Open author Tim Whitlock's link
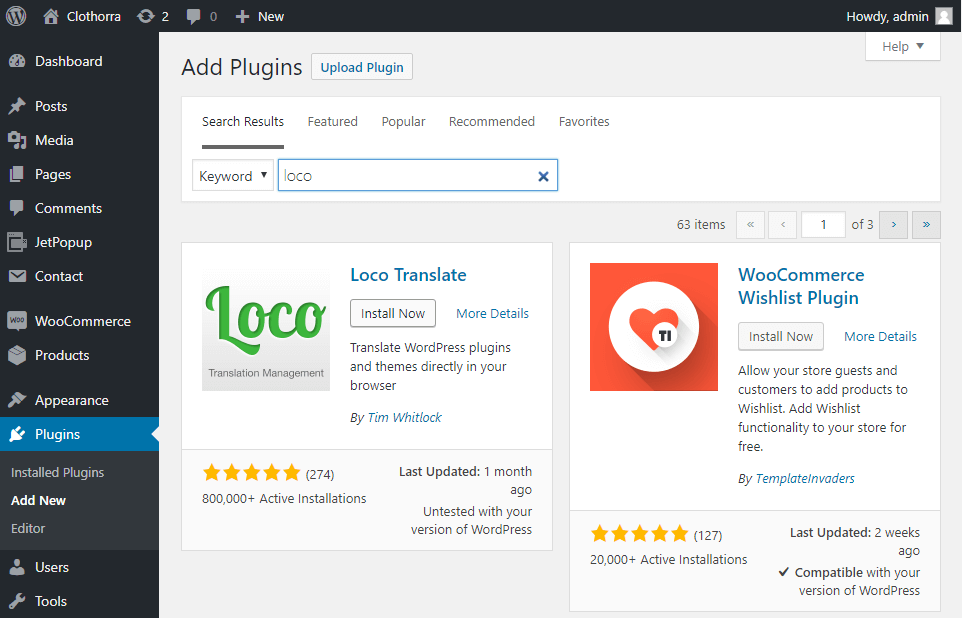 click(404, 417)
